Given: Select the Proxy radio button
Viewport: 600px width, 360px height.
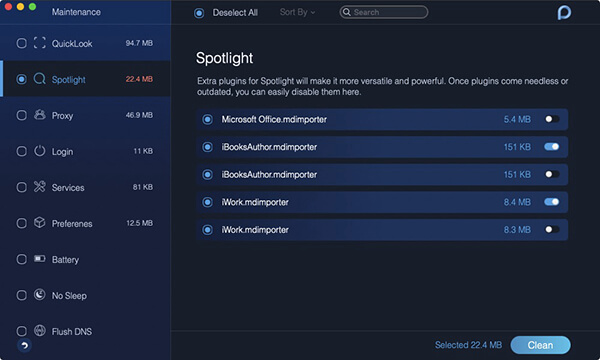Looking at the screenshot, I should pos(21,115).
